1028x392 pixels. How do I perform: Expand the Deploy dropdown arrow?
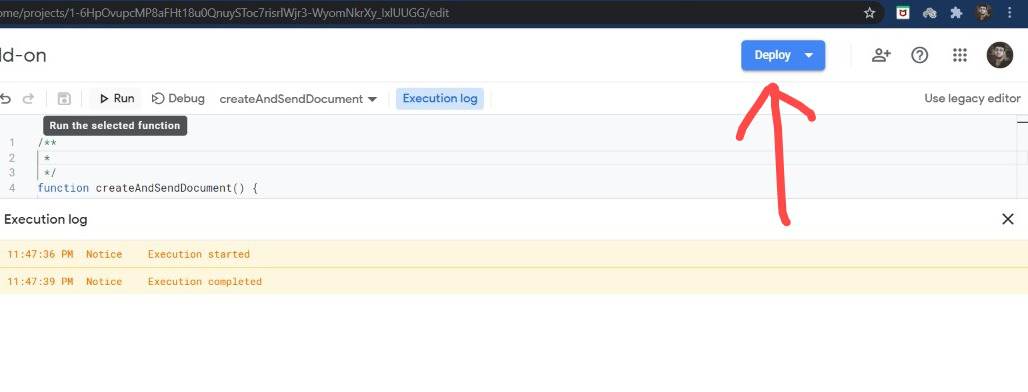[808, 56]
